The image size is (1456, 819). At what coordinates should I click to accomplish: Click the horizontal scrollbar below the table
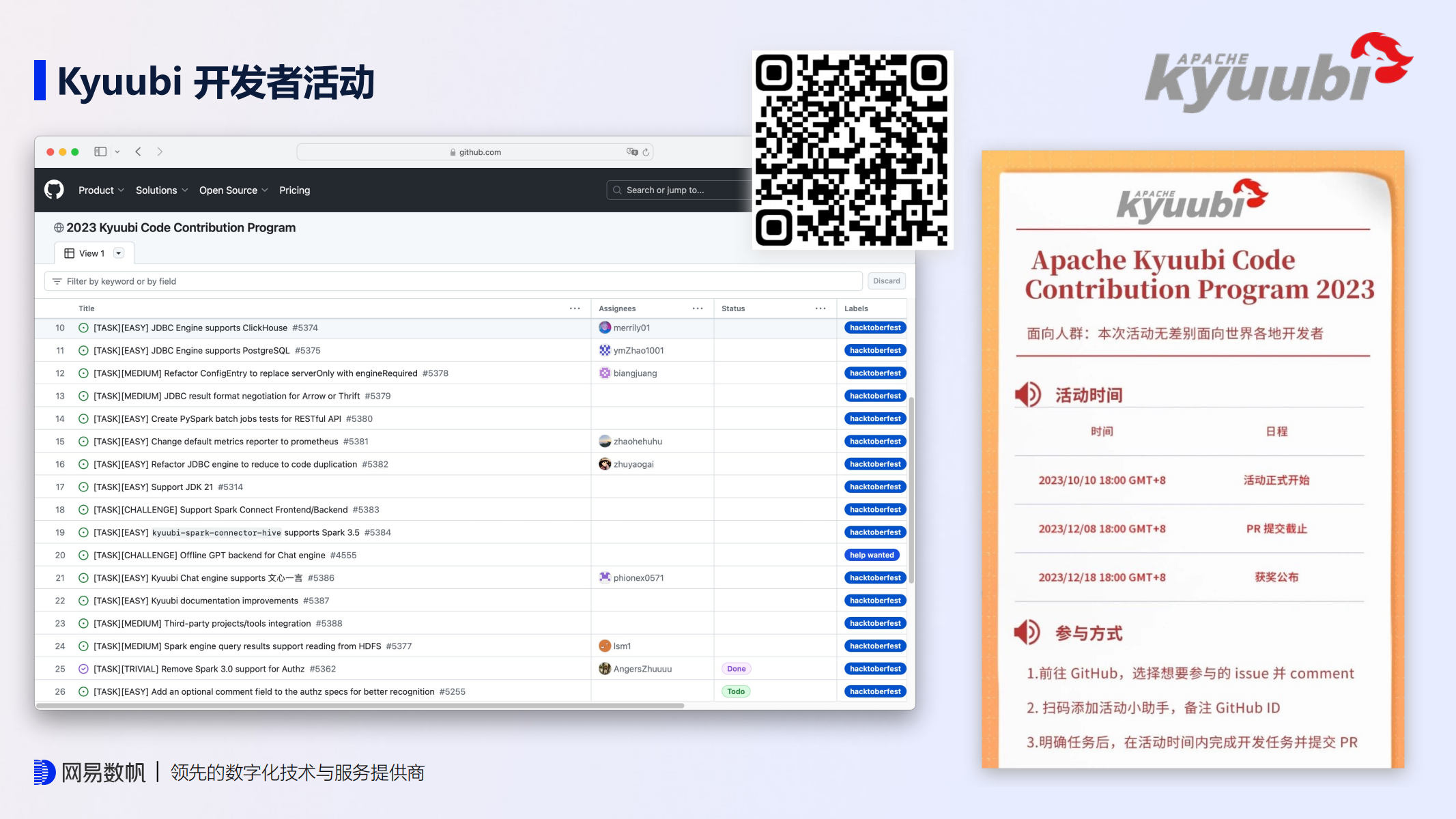360,706
